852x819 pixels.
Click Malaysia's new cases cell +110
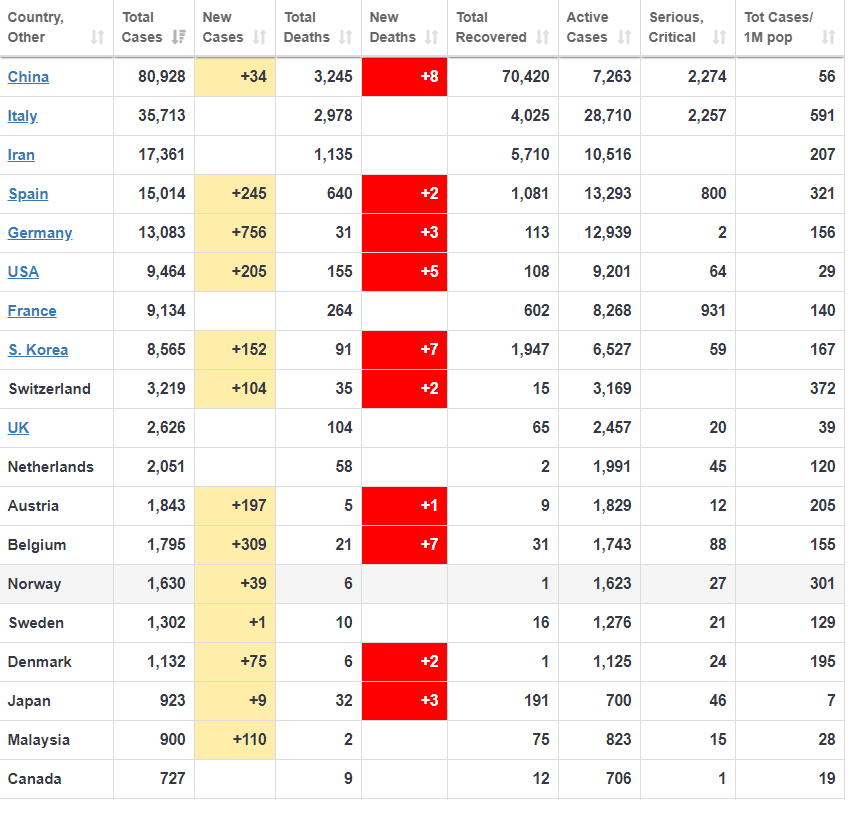235,740
